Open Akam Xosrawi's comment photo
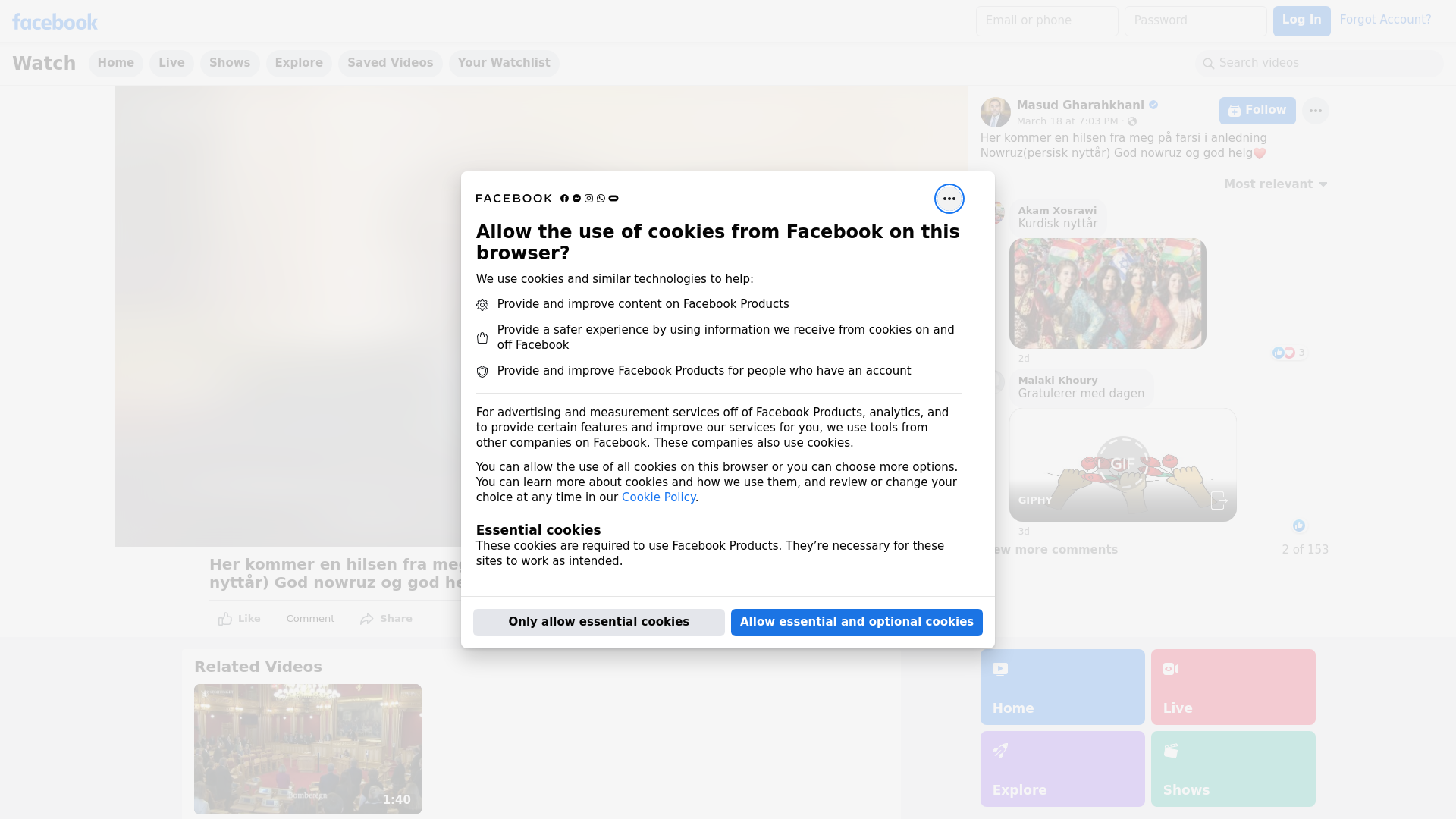Image resolution: width=1456 pixels, height=819 pixels. tap(1108, 293)
